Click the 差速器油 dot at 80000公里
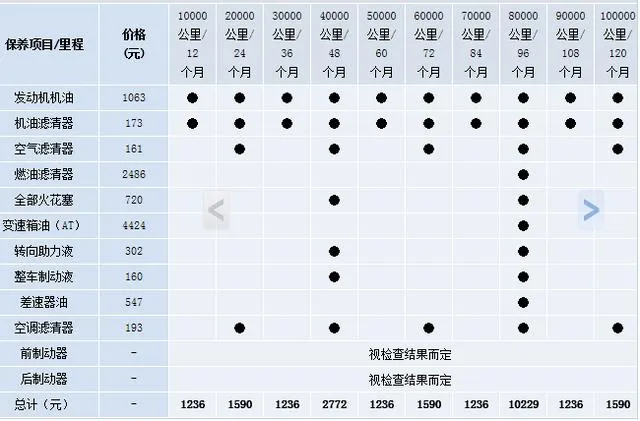Screen dimensions: 640x421 [523, 303]
